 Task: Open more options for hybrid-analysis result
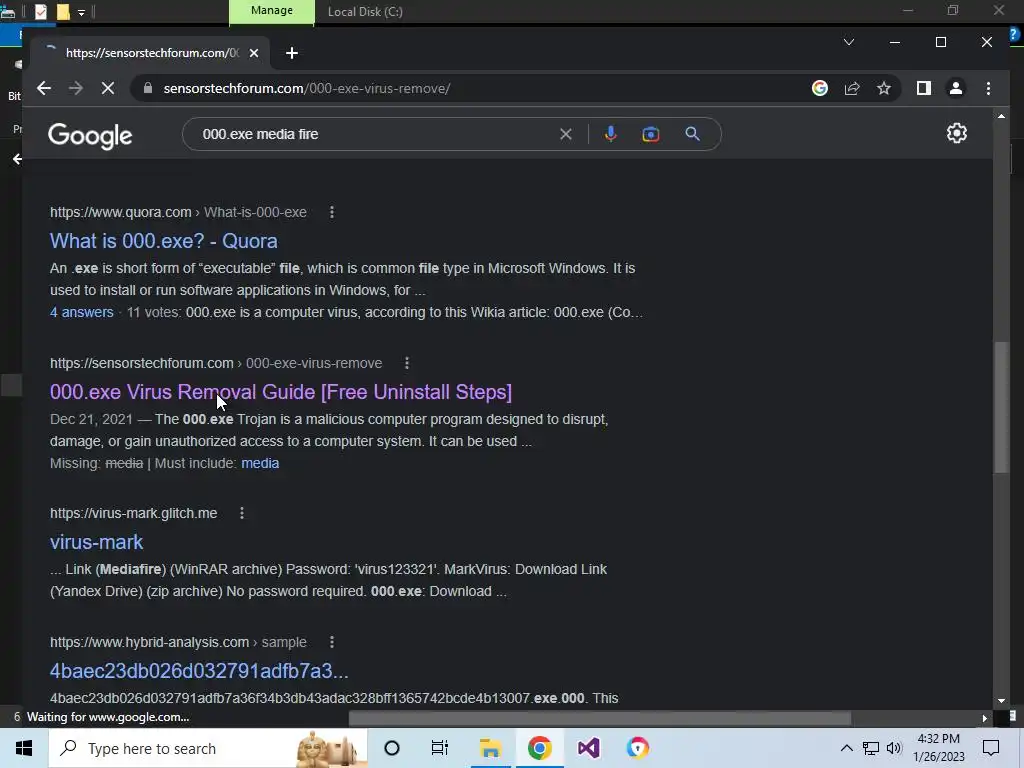[x=332, y=642]
